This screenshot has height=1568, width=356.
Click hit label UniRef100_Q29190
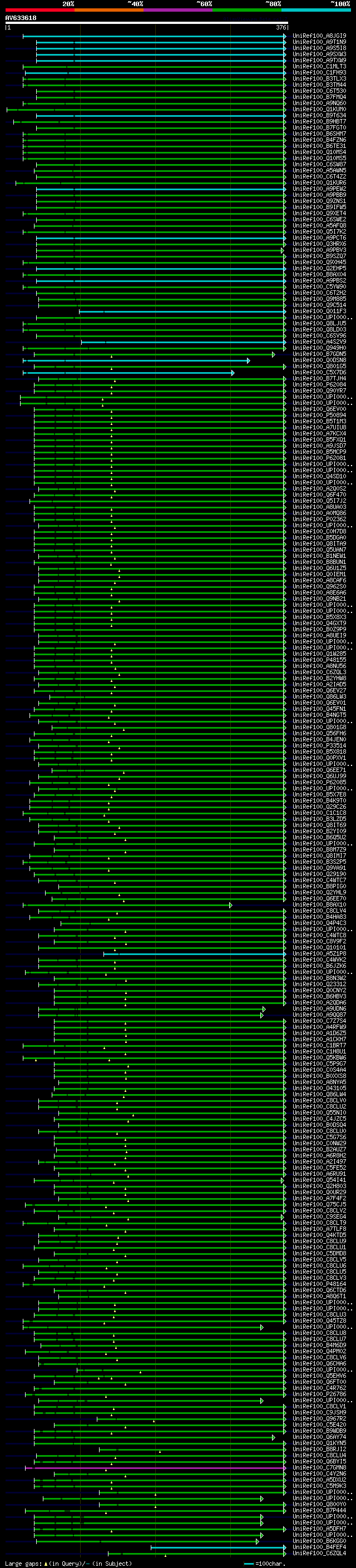point(319,873)
